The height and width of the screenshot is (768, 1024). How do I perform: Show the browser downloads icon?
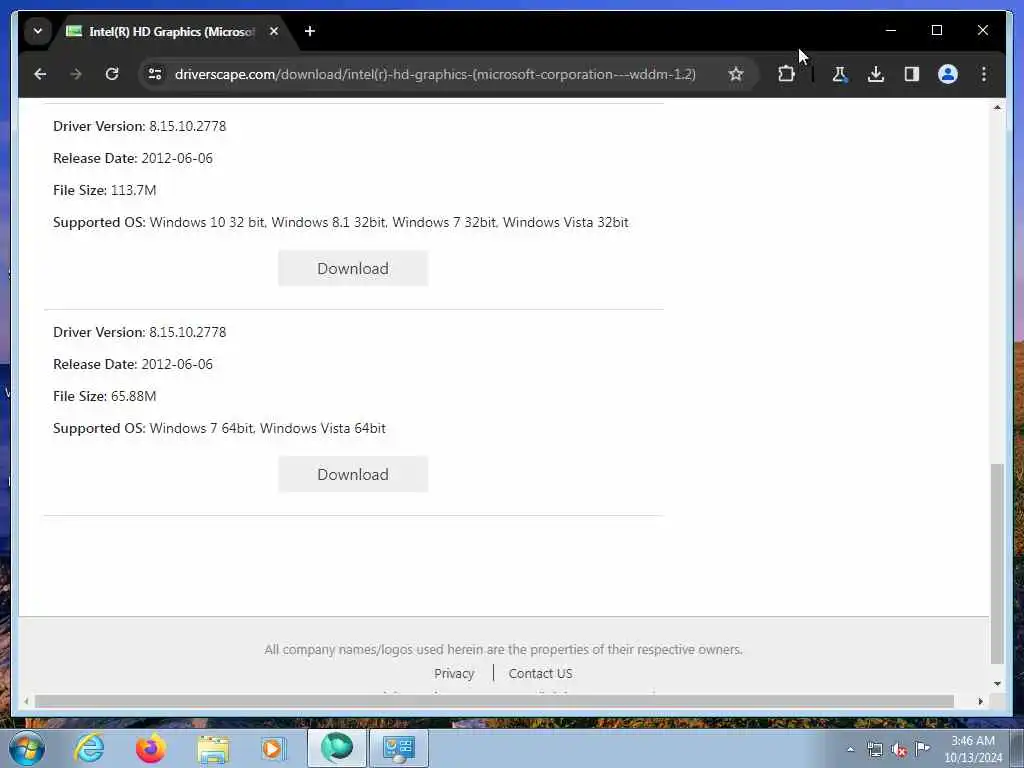pos(876,74)
